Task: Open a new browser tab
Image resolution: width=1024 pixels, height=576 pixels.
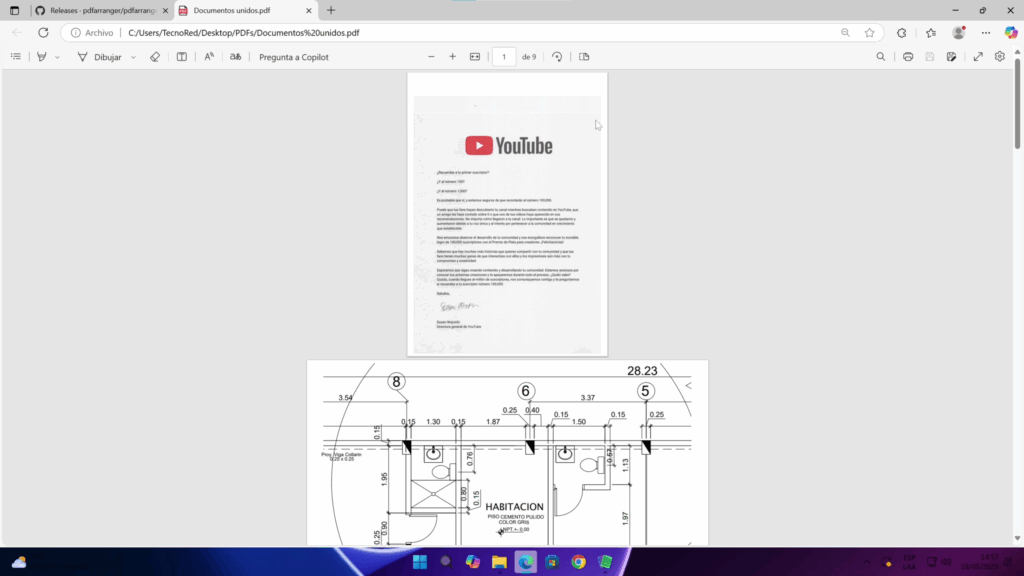Action: [331, 10]
